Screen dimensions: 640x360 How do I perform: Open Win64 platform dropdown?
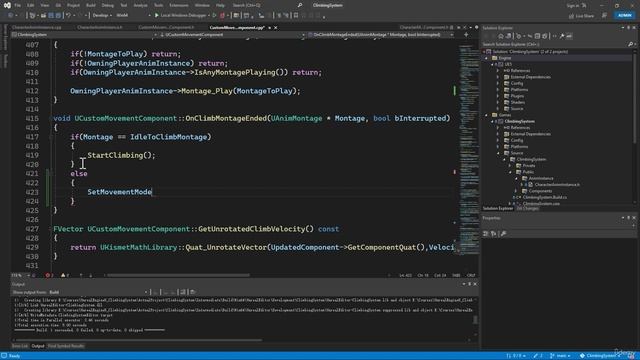pos(133,16)
